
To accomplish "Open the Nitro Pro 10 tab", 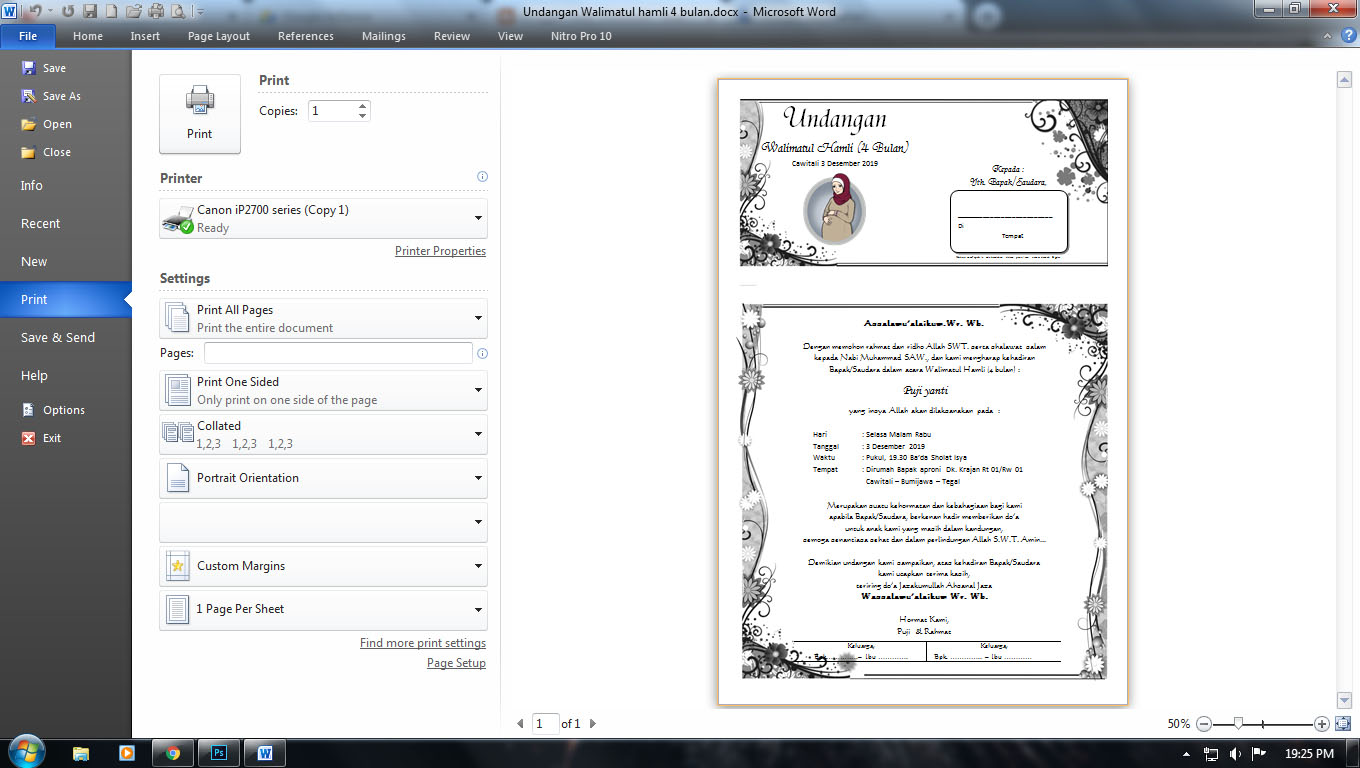I will click(581, 36).
